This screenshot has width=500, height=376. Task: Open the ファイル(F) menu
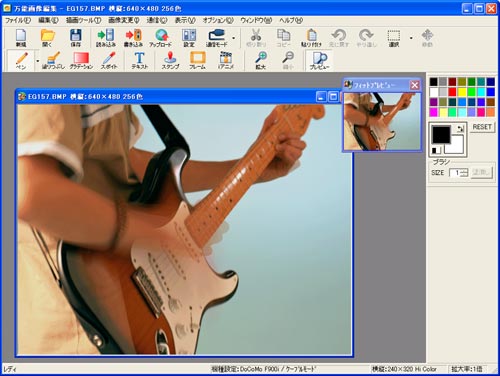(x=18, y=20)
